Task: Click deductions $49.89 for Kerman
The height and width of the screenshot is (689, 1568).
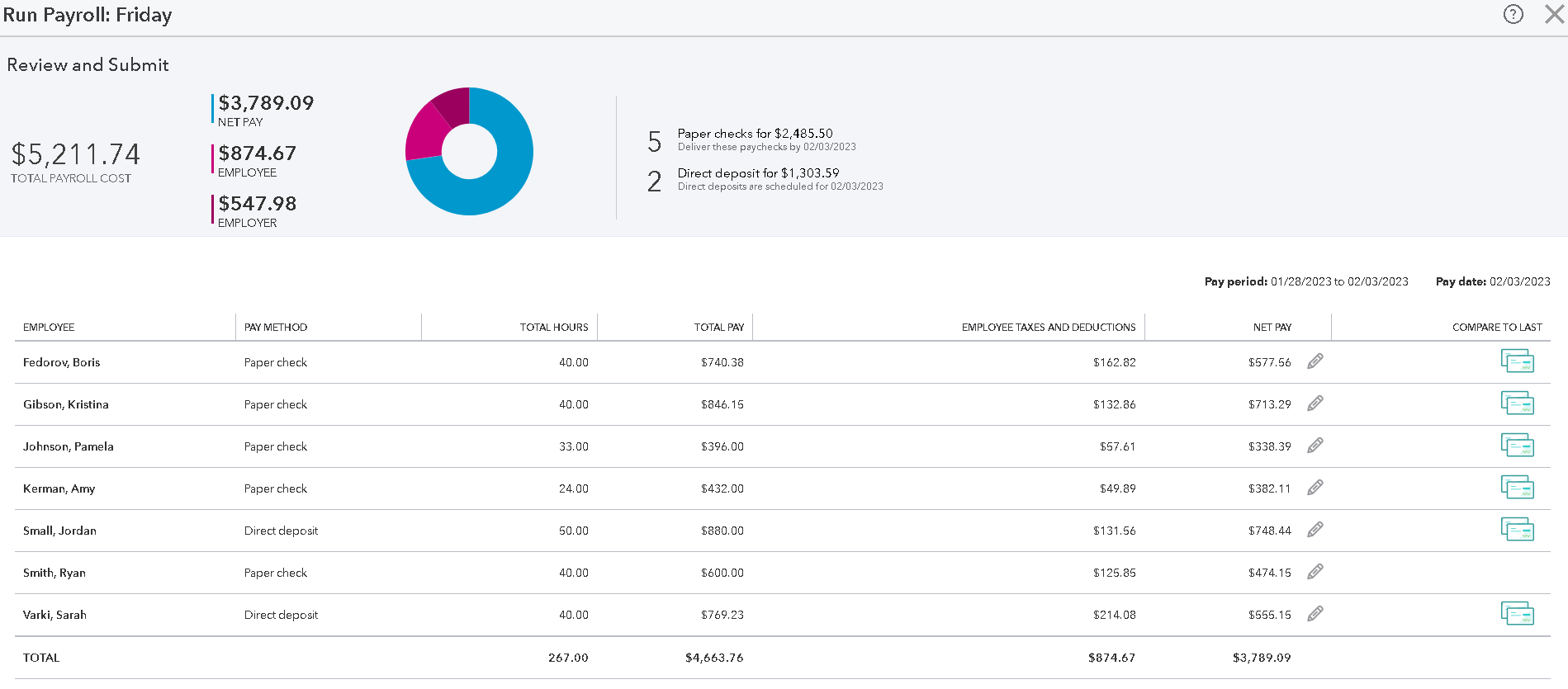Action: point(1118,488)
